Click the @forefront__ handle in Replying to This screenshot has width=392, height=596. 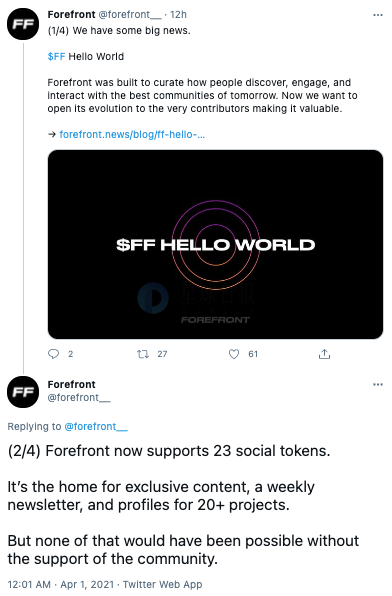click(96, 426)
